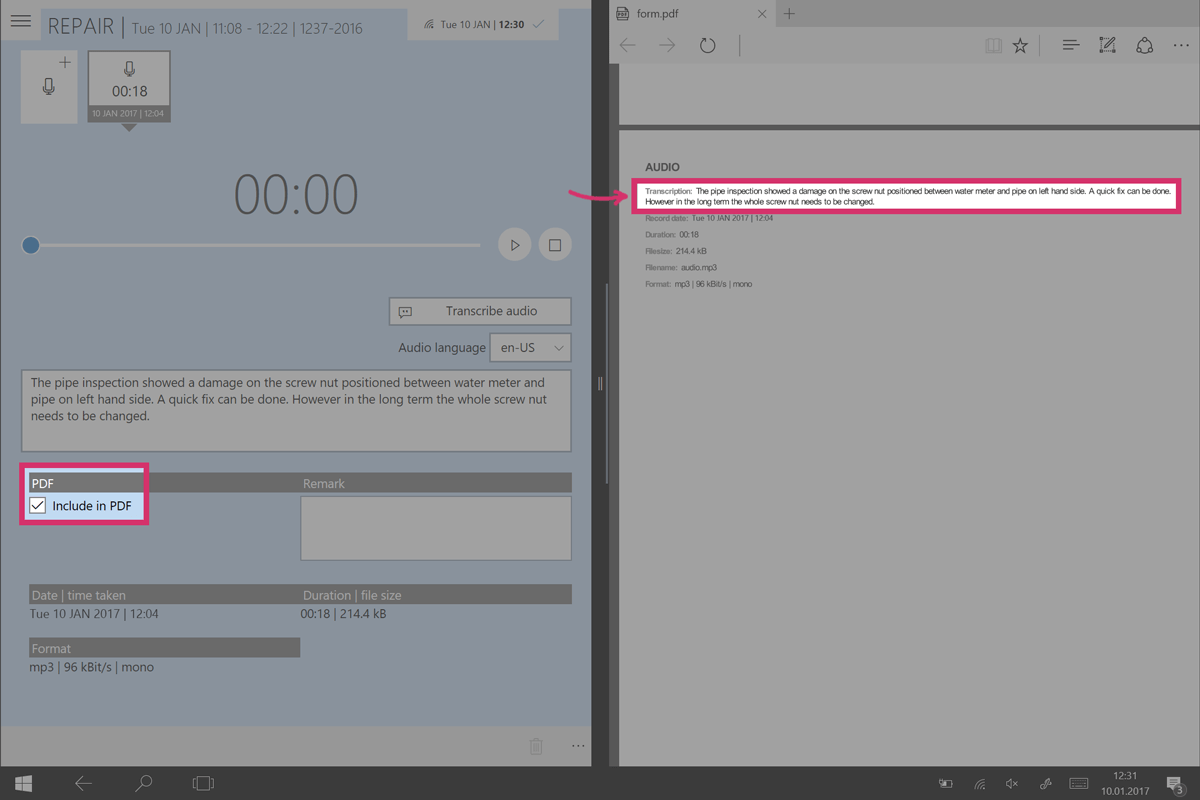Toggle the Include in PDF checkbox
The image size is (1200, 800).
(x=38, y=506)
